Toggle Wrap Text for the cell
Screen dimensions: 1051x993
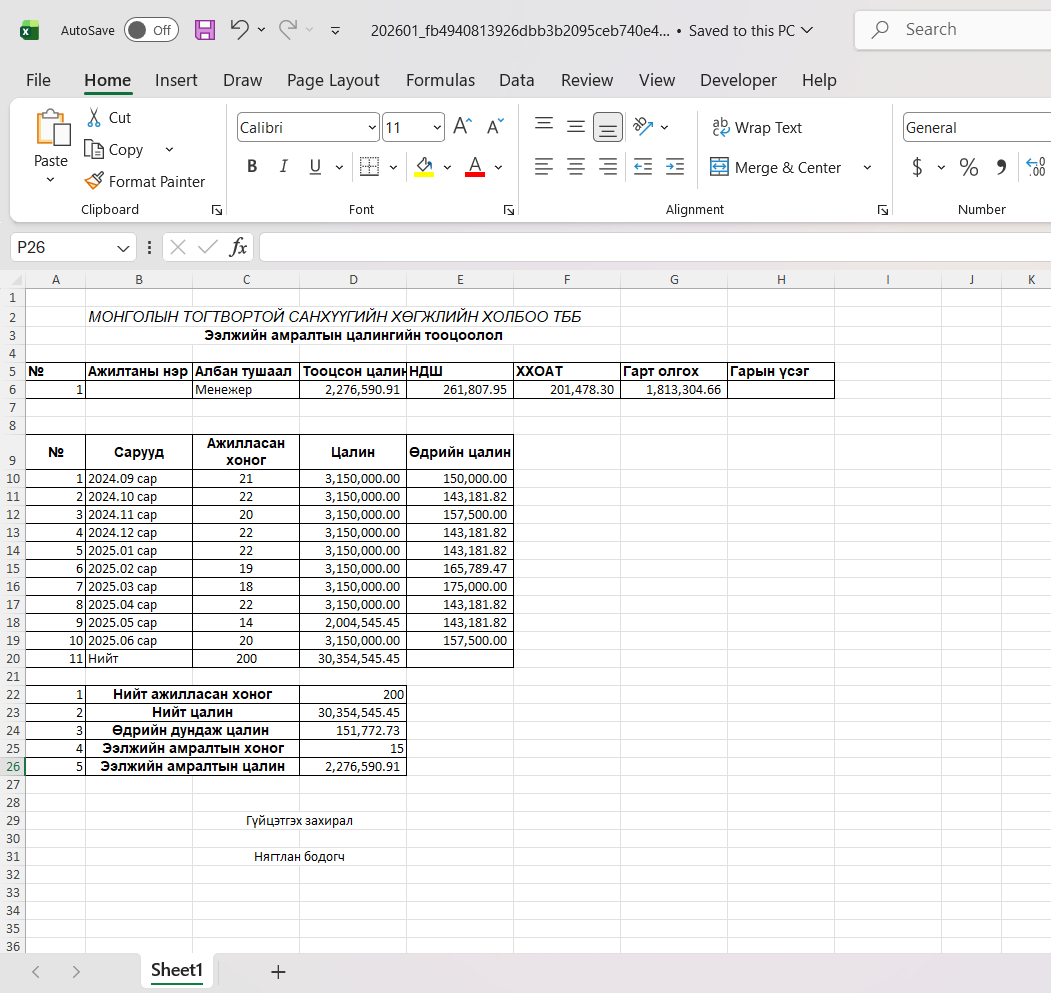pos(756,127)
